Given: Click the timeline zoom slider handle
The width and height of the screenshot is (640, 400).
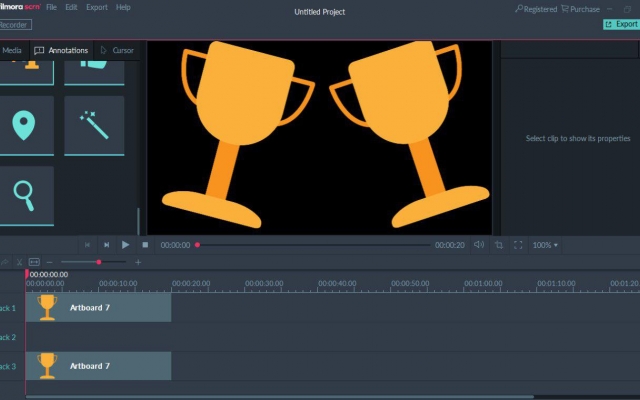Looking at the screenshot, I should [x=98, y=262].
